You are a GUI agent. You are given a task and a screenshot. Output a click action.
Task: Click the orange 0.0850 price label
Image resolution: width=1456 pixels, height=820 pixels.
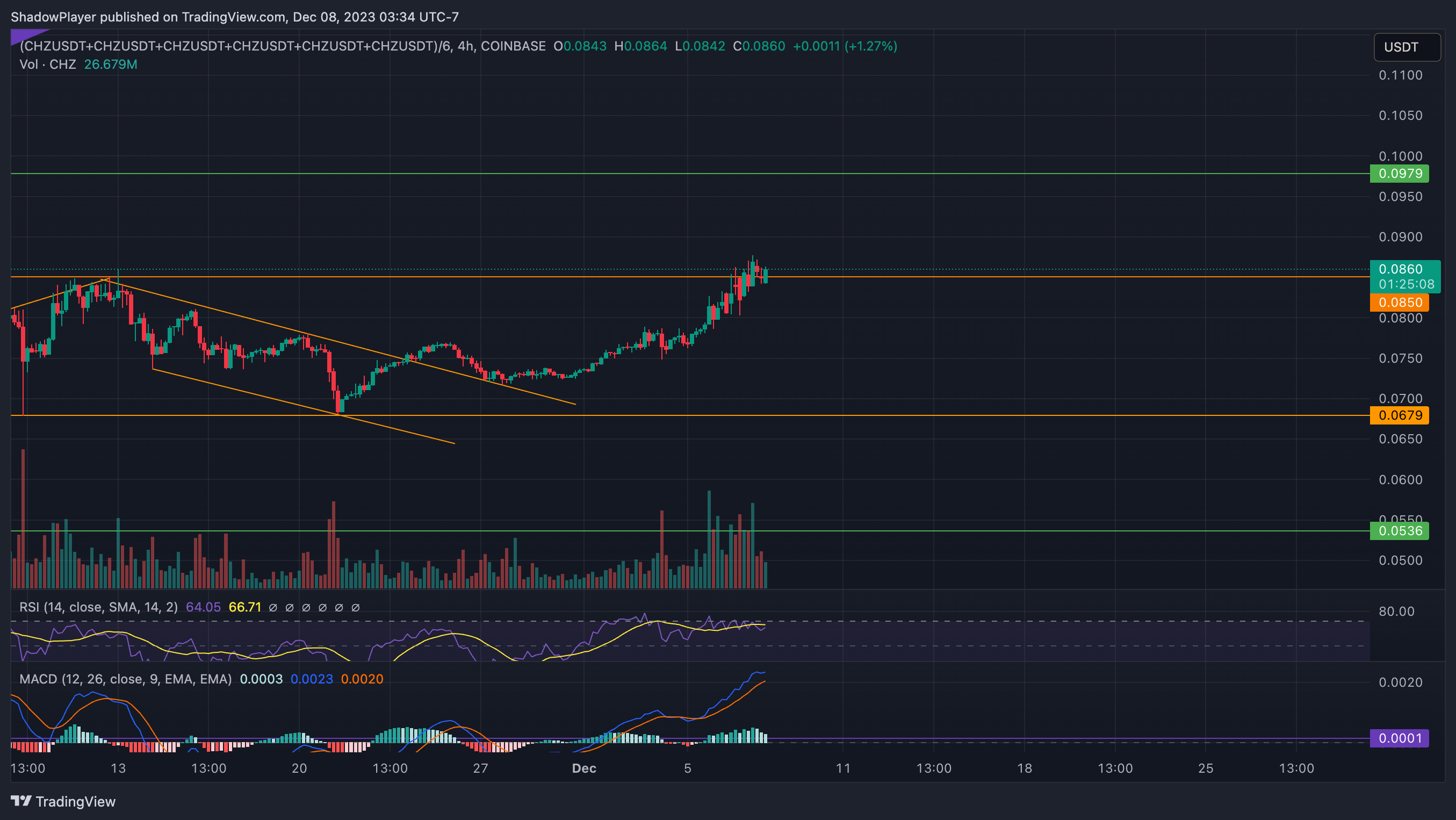point(1400,303)
